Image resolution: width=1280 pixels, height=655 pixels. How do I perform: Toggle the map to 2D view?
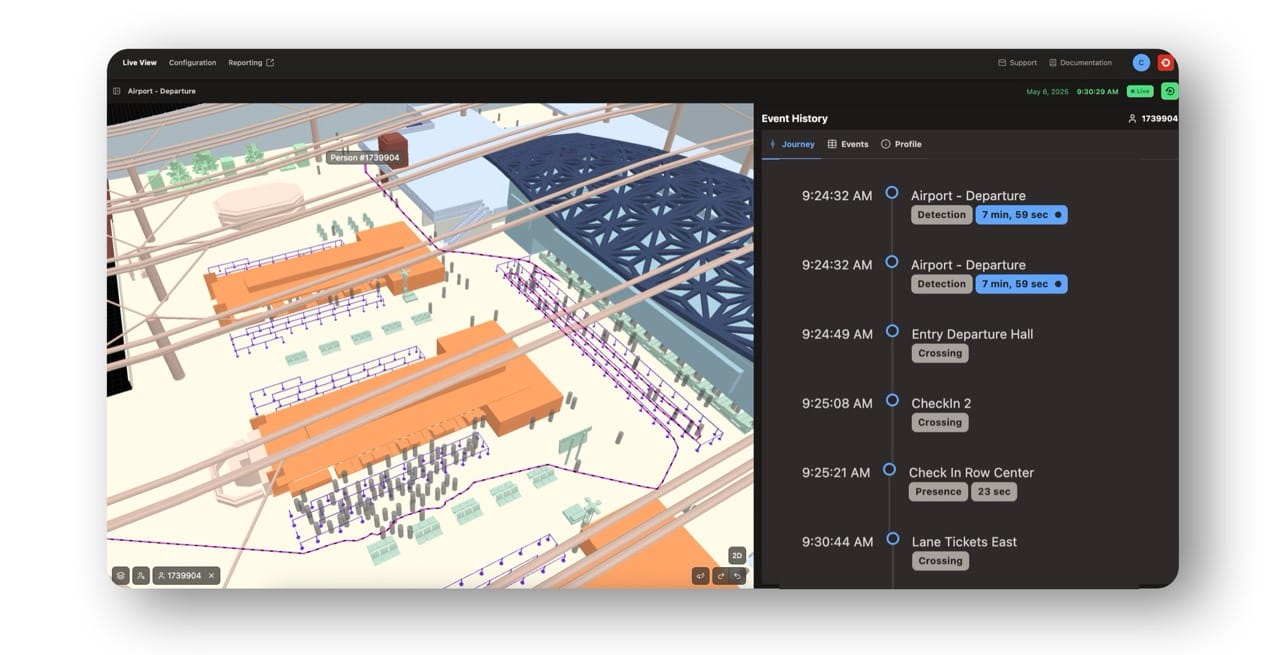coord(738,554)
